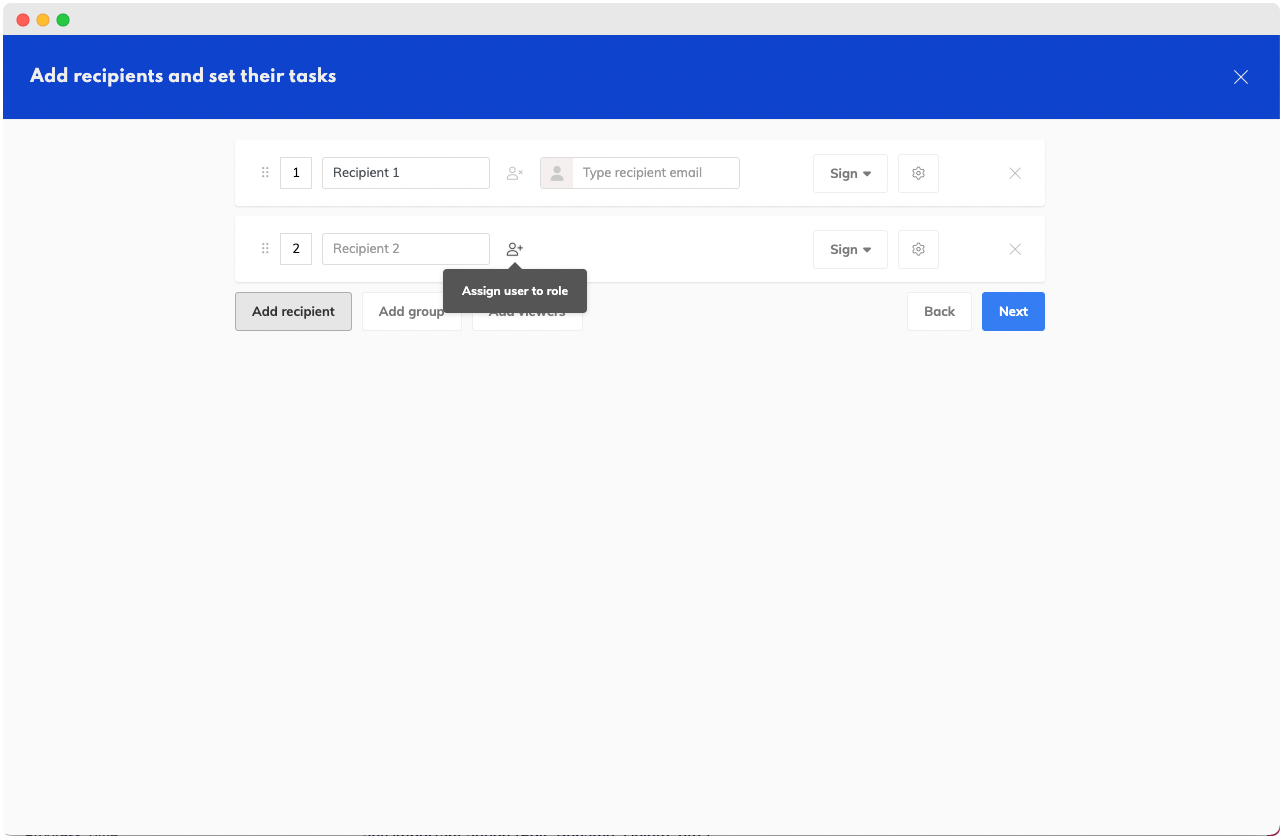Click the unassign user icon beside Recipient 1
1283x839 pixels.
click(515, 173)
